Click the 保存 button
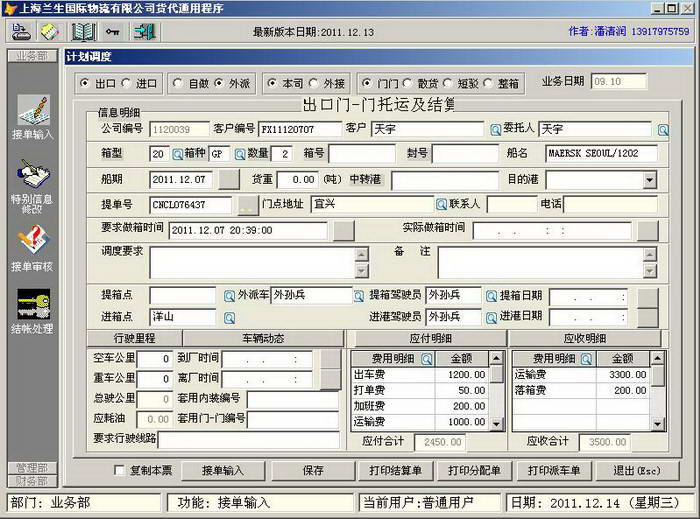This screenshot has height=519, width=700. pos(313,470)
